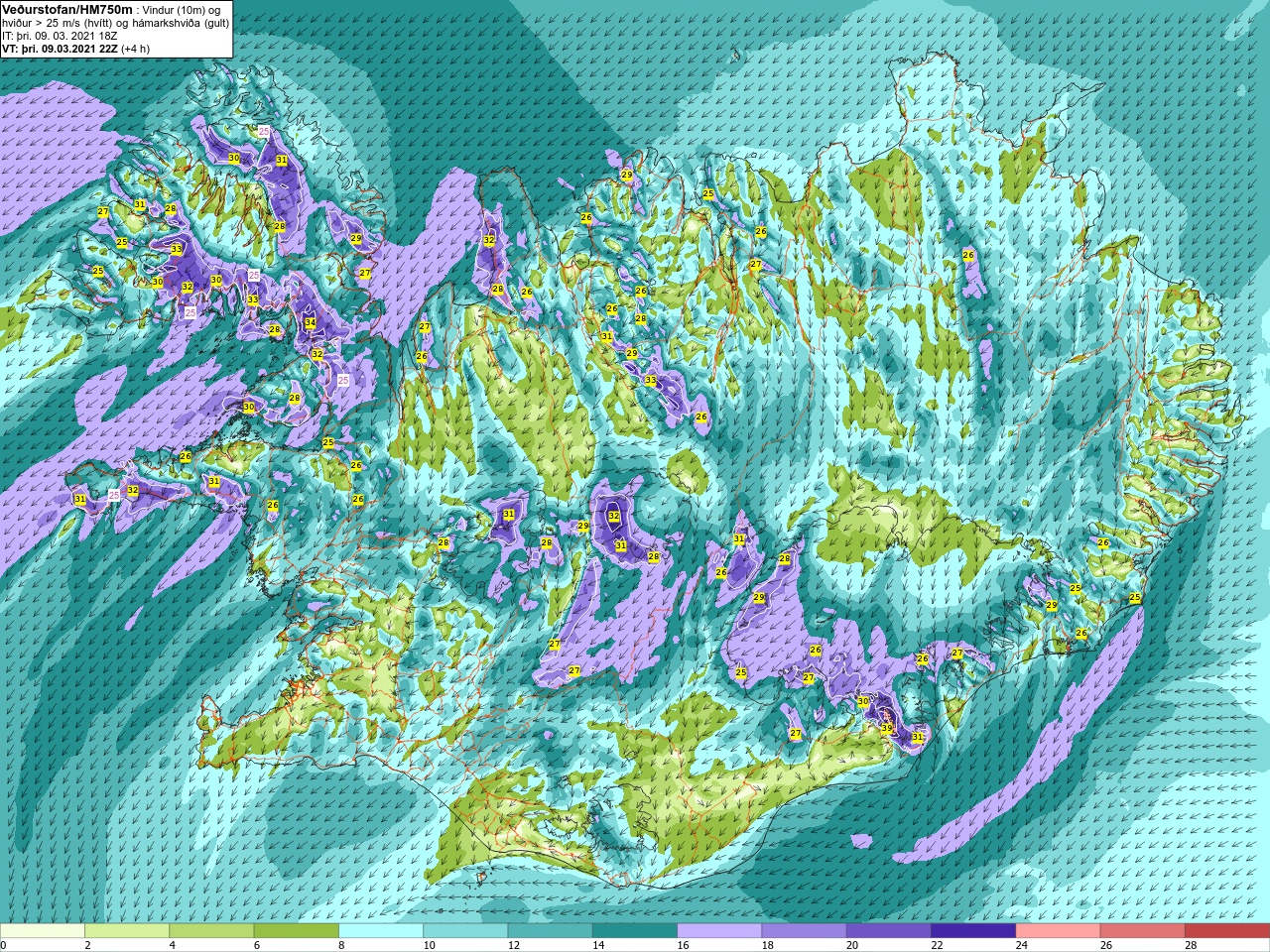Screen dimensions: 1270x952
Task: Pick the 24–26 m/s light pink legend swatch
Action: click(1059, 931)
